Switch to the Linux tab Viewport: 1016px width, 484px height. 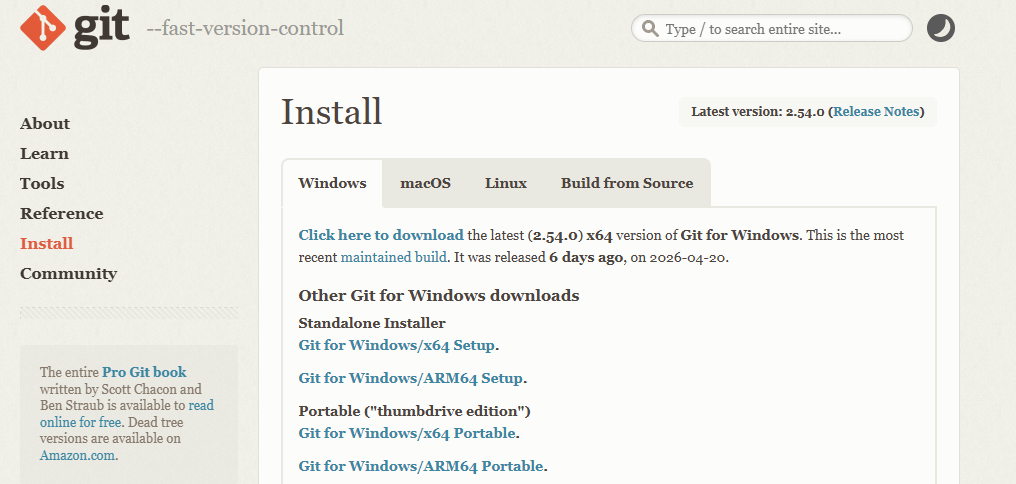pyautogui.click(x=505, y=183)
